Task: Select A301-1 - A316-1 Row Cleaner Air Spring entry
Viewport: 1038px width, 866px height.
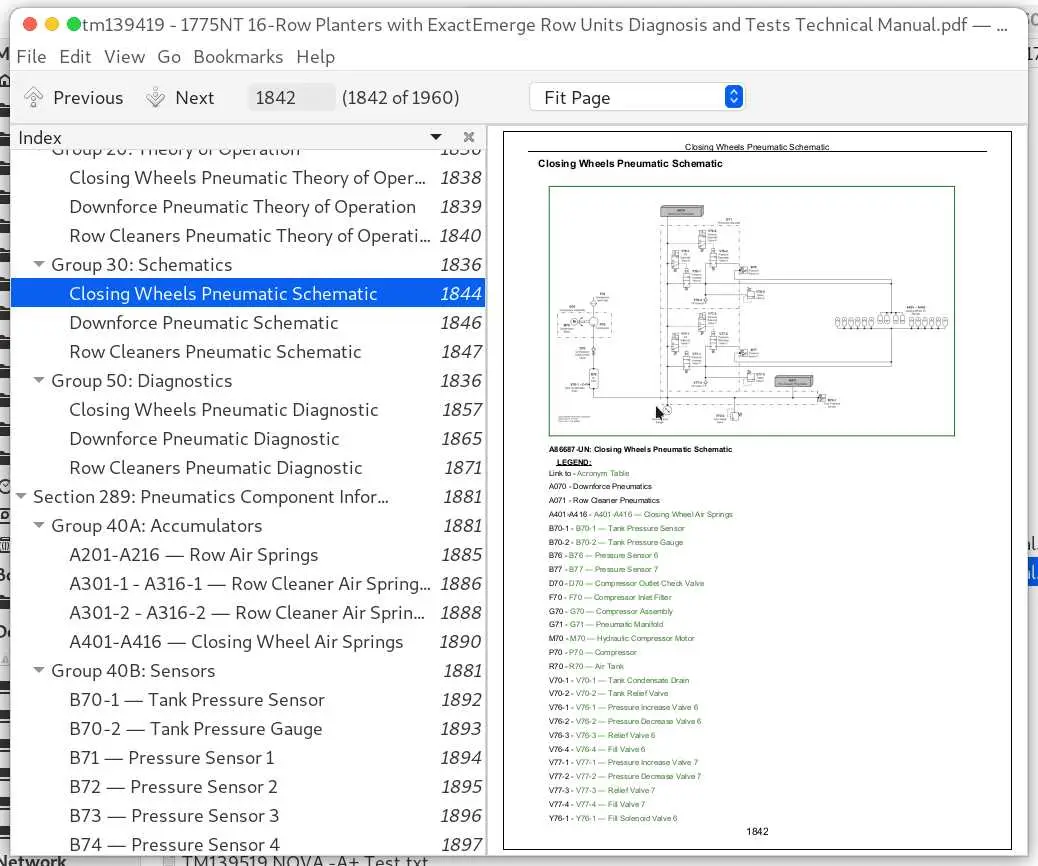Action: point(248,584)
